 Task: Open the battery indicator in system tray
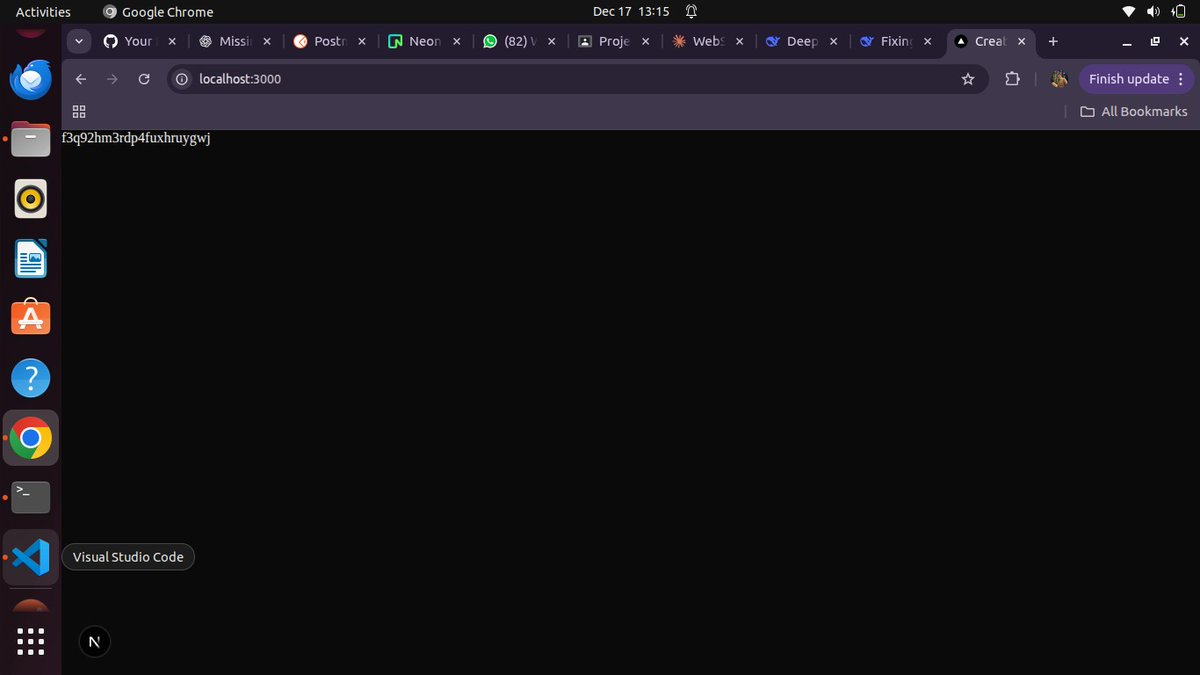click(x=1178, y=11)
